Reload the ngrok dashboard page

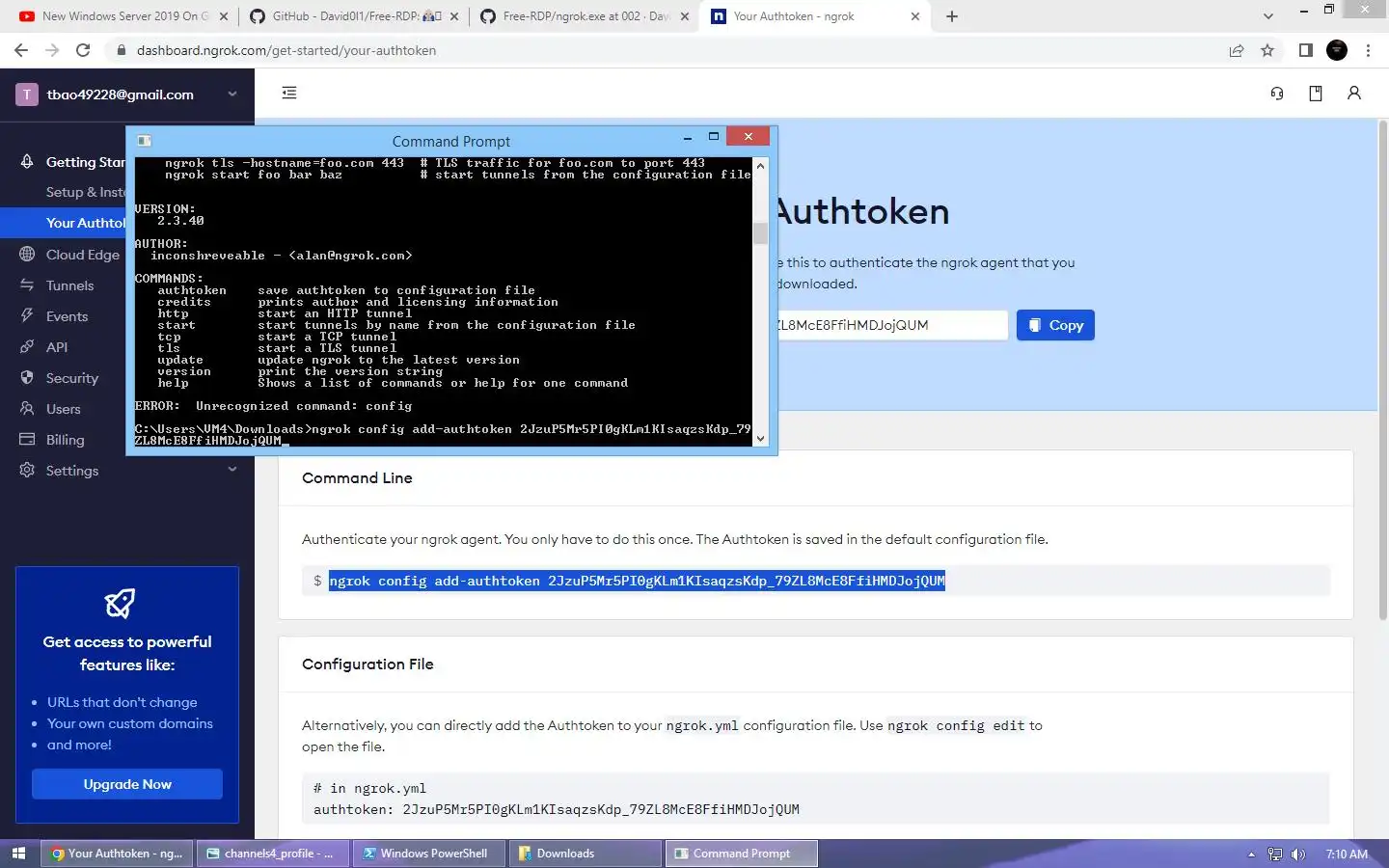(x=83, y=50)
